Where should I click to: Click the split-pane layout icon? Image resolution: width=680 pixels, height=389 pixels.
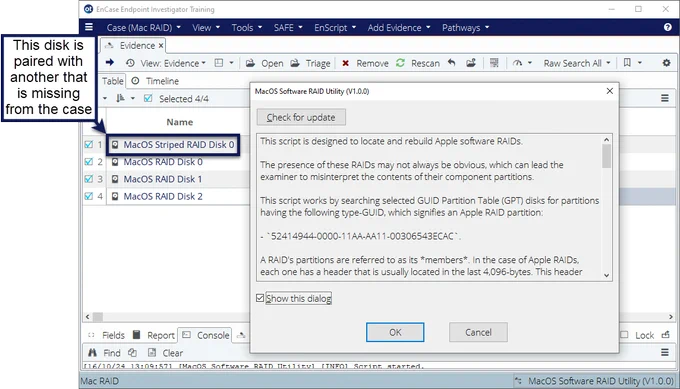click(219, 63)
